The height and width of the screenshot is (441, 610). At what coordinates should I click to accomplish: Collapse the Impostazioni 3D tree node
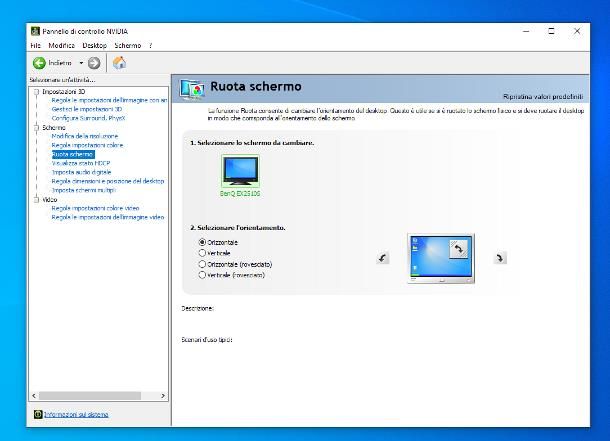pyautogui.click(x=36, y=92)
